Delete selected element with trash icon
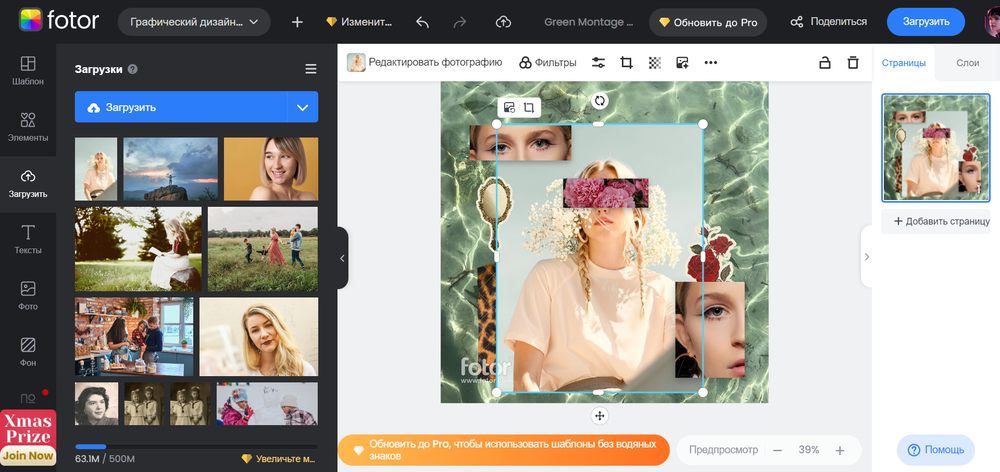Image resolution: width=1000 pixels, height=472 pixels. point(853,62)
